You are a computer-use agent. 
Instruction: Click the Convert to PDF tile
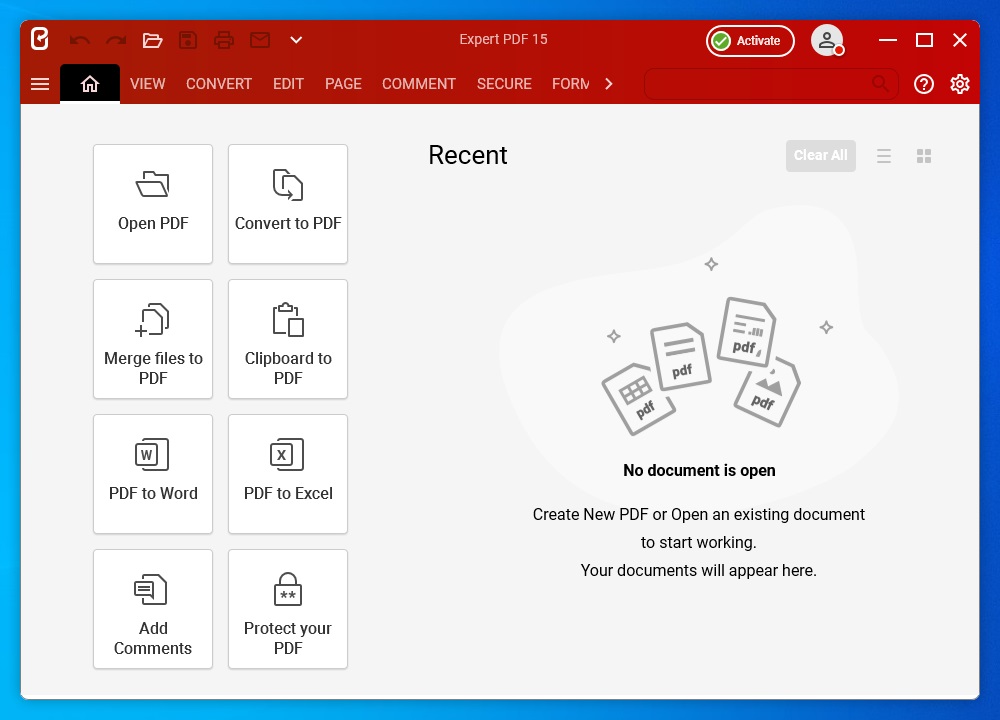(x=288, y=204)
